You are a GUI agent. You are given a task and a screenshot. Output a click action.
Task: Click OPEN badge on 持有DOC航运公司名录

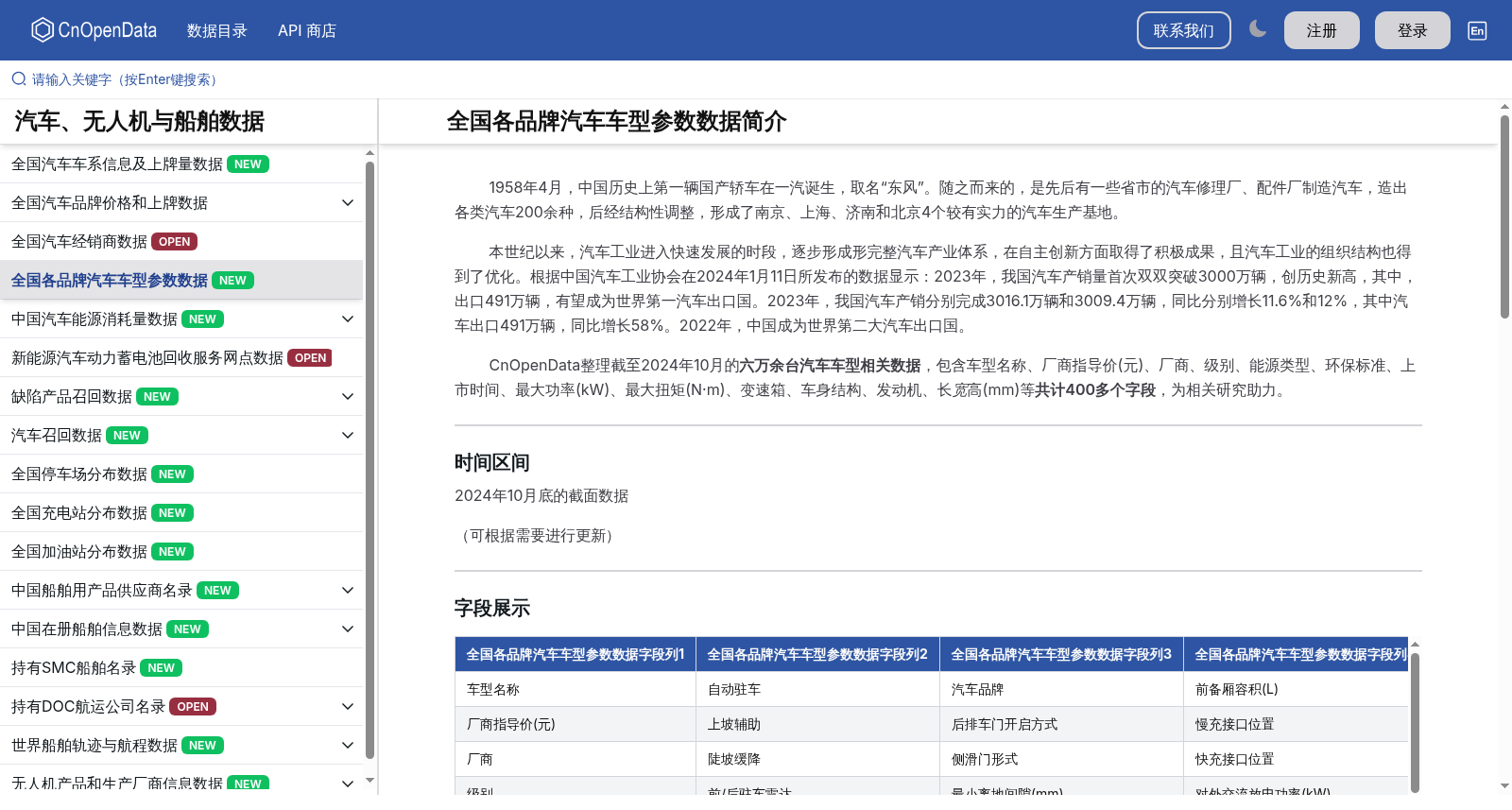pos(193,706)
